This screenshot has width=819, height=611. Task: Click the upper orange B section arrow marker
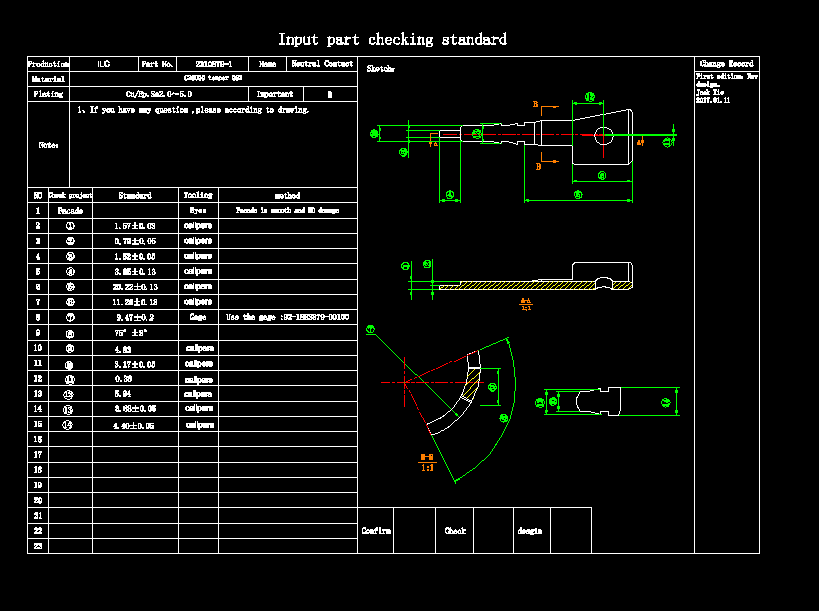(537, 104)
